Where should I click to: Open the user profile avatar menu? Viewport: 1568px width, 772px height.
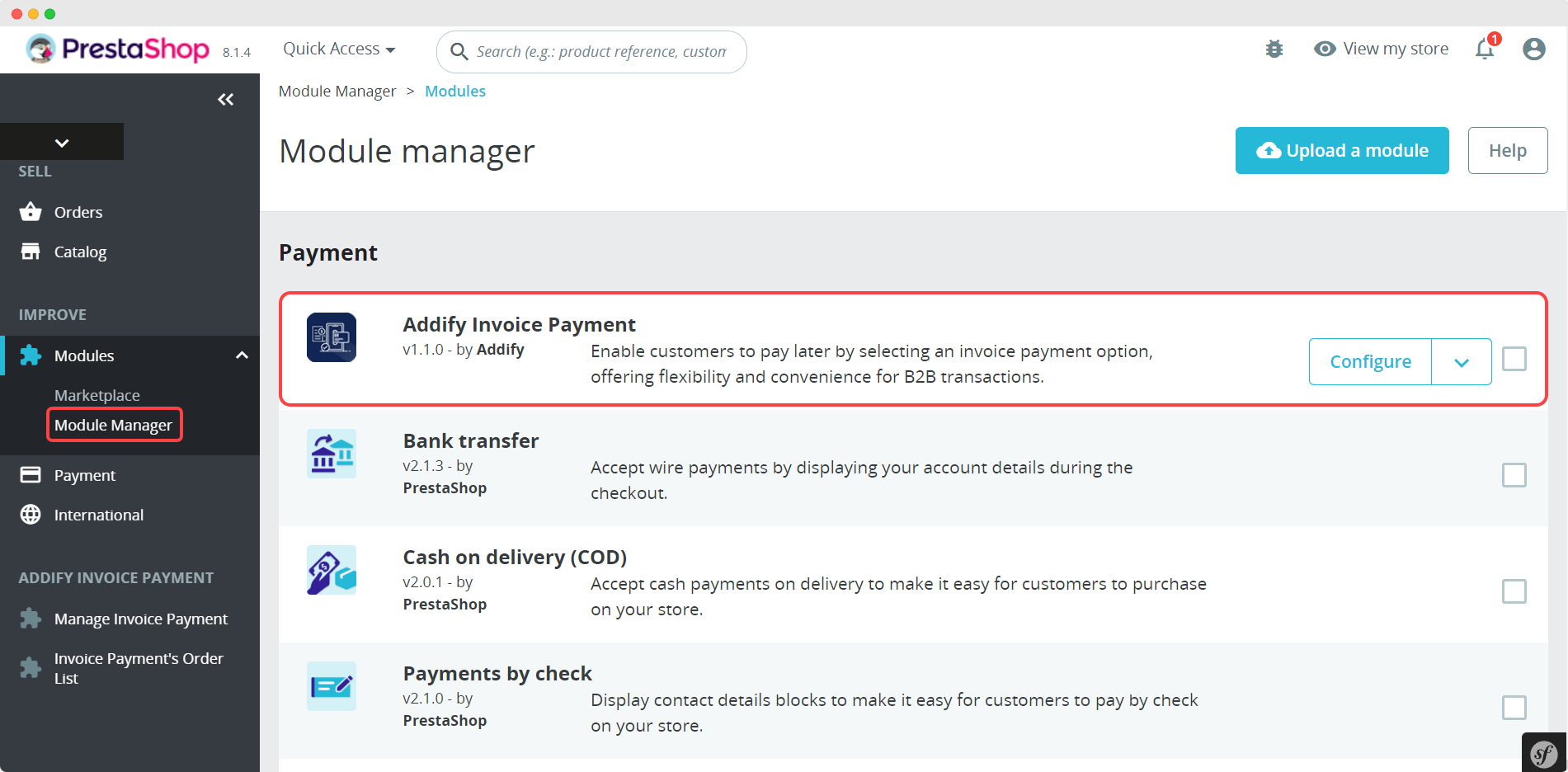tap(1533, 49)
